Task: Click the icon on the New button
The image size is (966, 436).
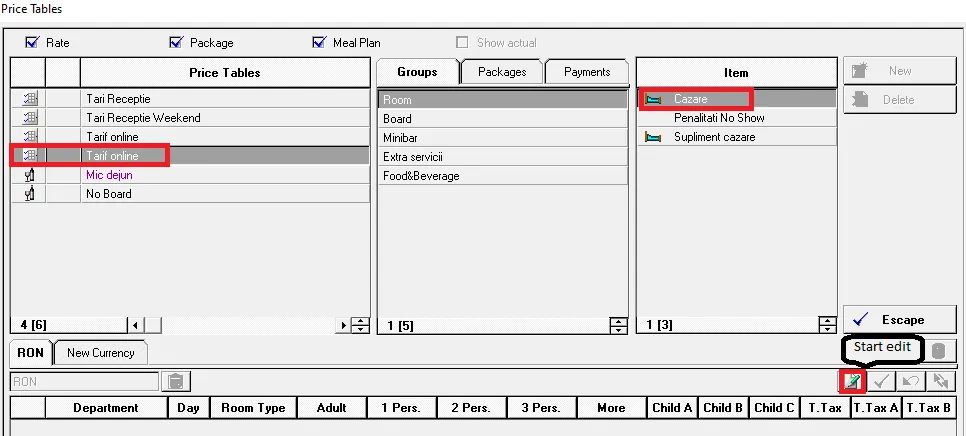Action: click(860, 70)
